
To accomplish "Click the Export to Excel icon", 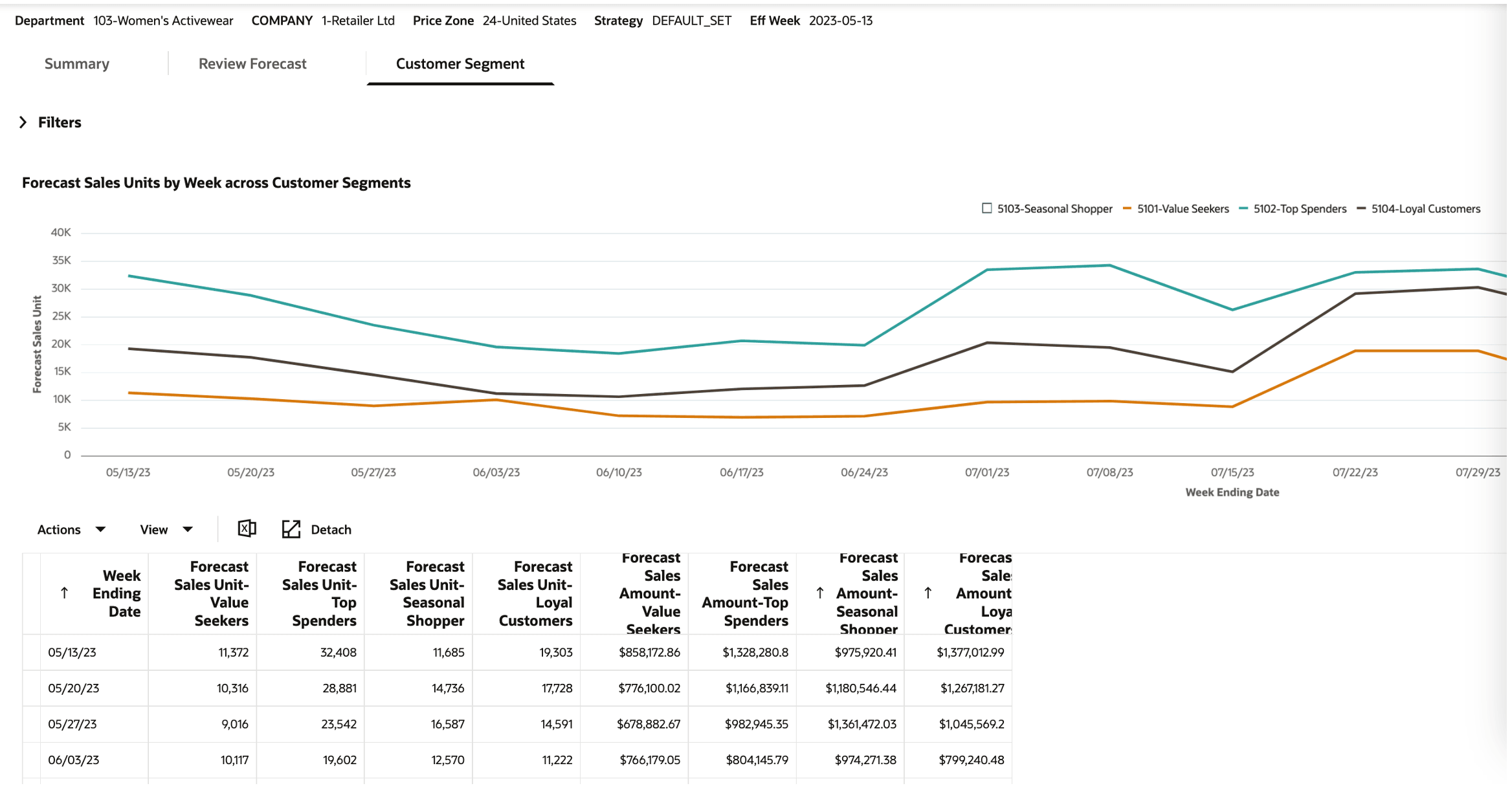I will click(247, 529).
